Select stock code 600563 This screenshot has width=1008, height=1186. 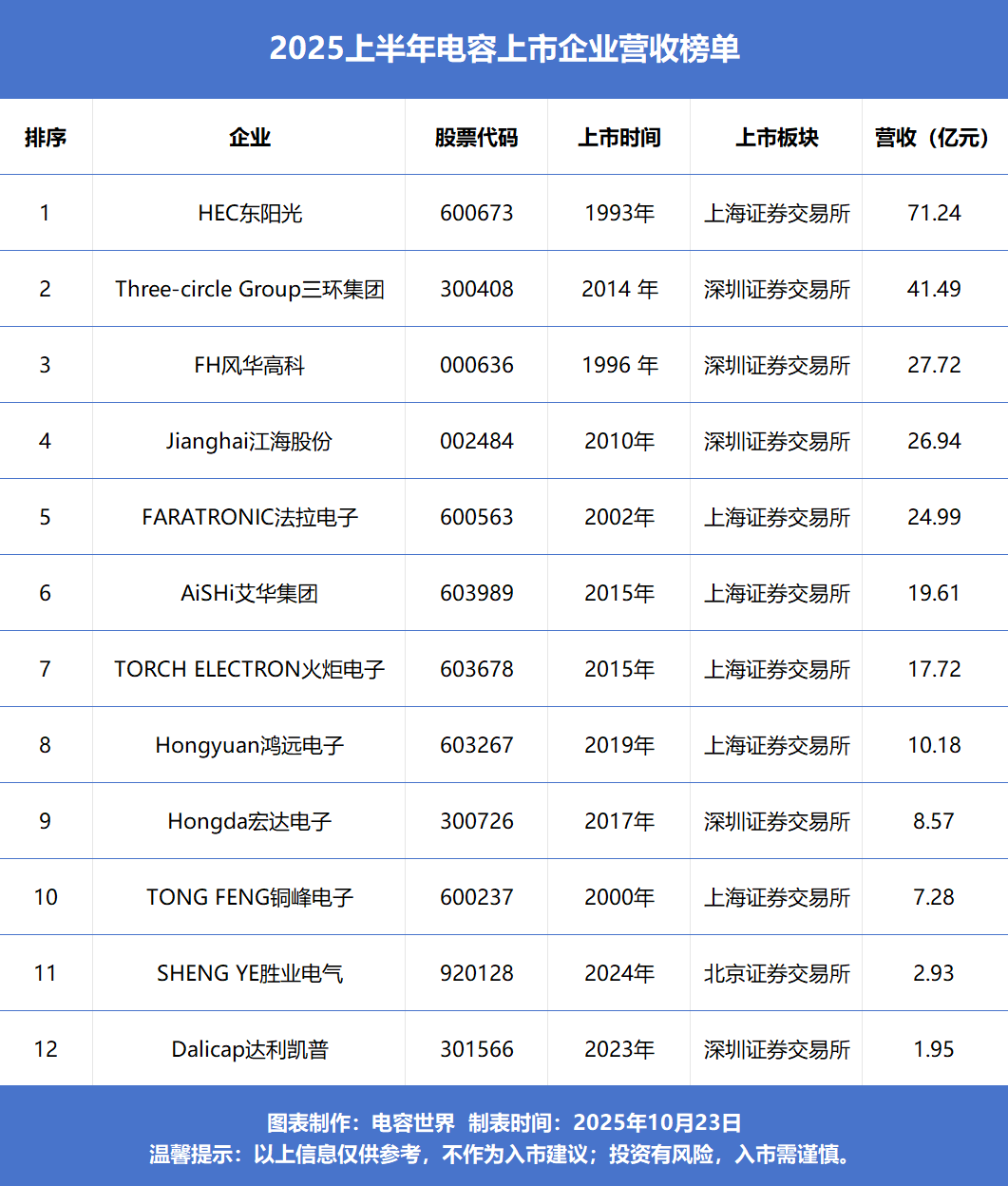(477, 517)
